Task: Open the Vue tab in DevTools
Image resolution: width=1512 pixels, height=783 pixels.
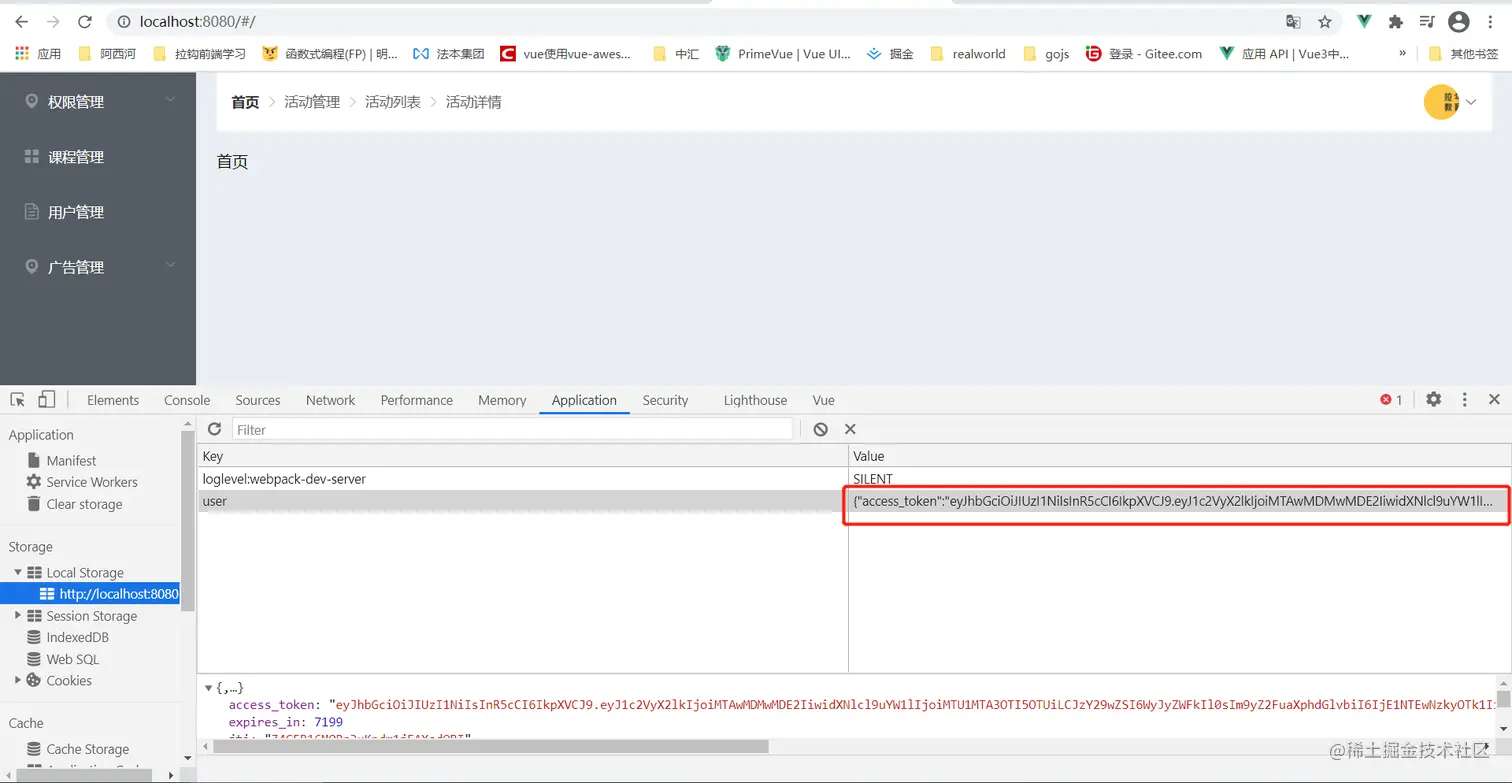Action: pyautogui.click(x=823, y=400)
